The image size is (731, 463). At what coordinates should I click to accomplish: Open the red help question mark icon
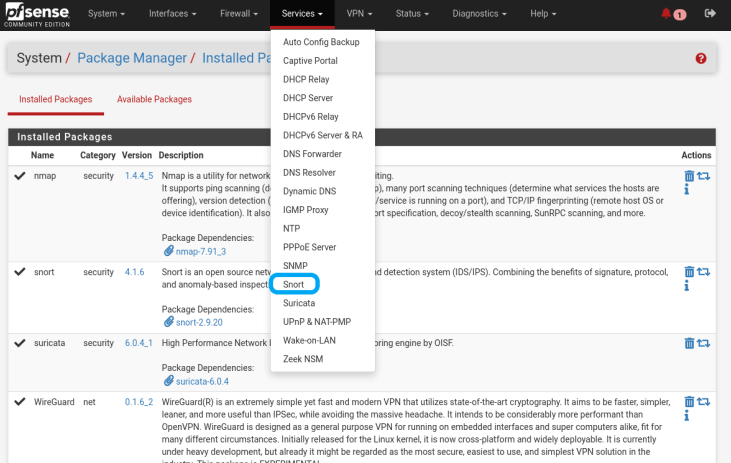701,58
